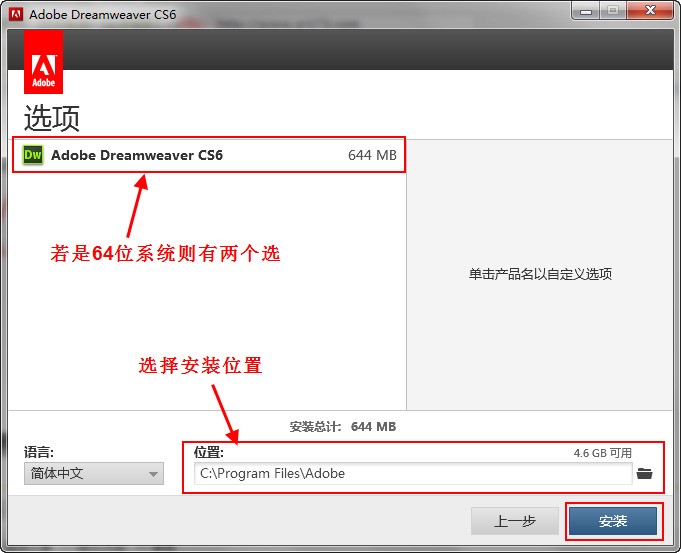
Task: Click the C:\Program Files\Adobe path field
Action: [413, 473]
